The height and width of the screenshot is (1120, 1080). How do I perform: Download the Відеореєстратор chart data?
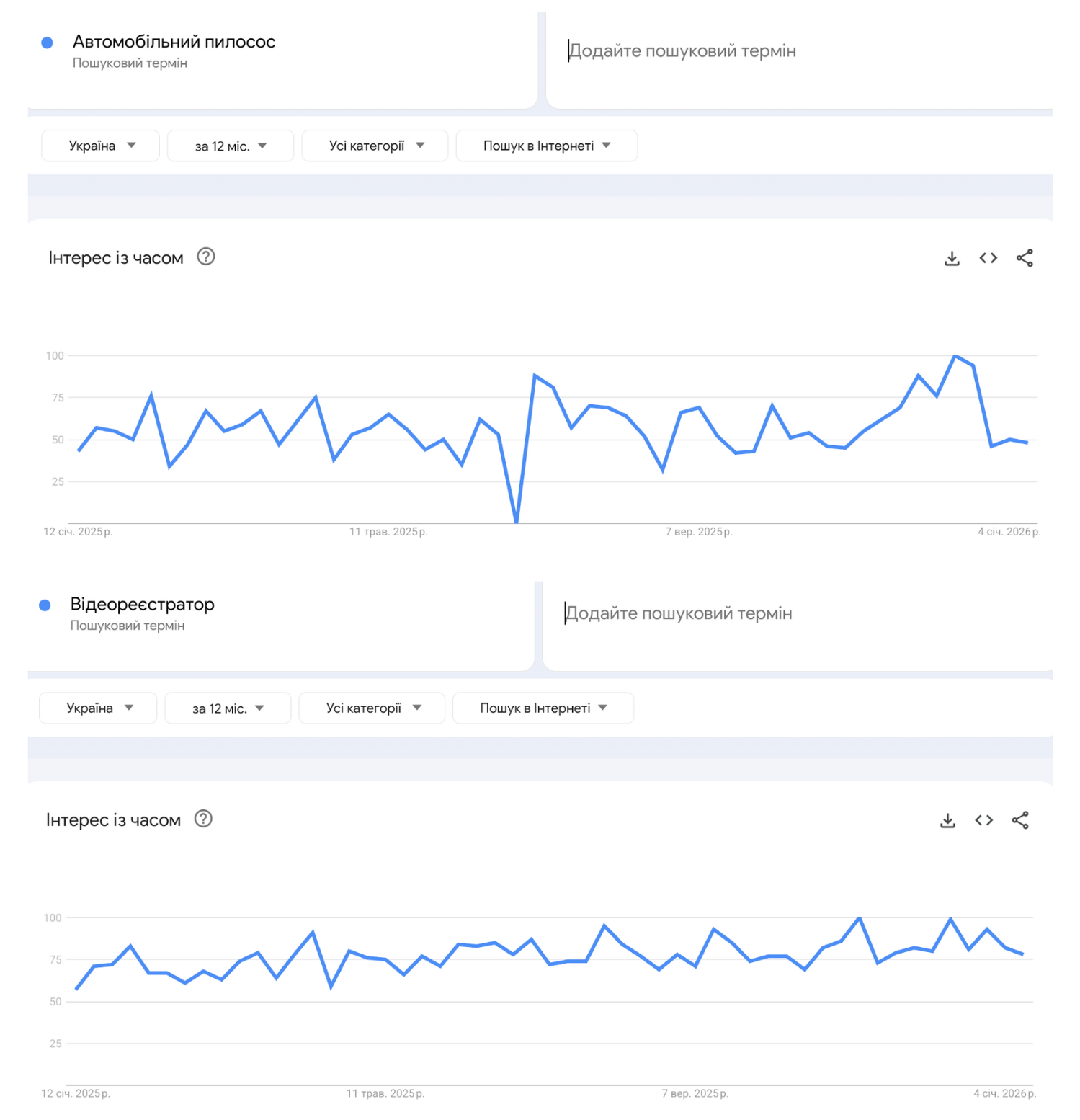click(x=946, y=819)
